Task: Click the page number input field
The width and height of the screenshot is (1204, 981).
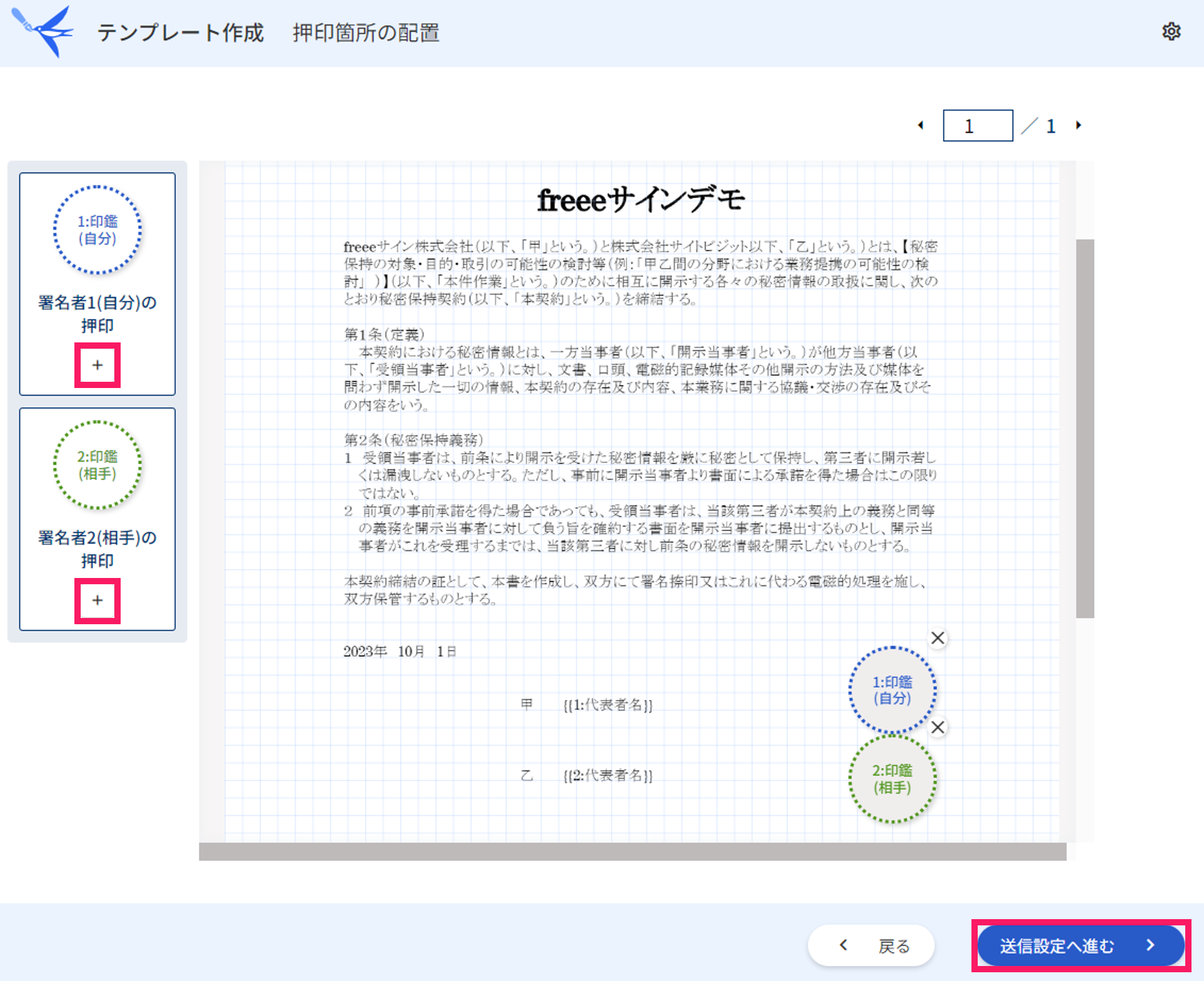Action: [978, 126]
